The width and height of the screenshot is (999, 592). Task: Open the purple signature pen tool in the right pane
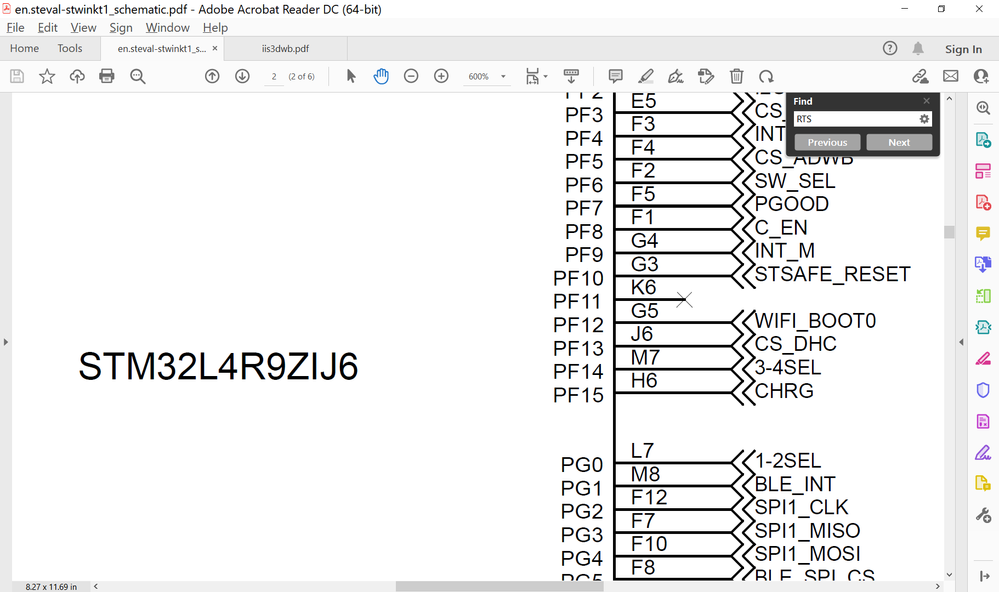tap(983, 452)
